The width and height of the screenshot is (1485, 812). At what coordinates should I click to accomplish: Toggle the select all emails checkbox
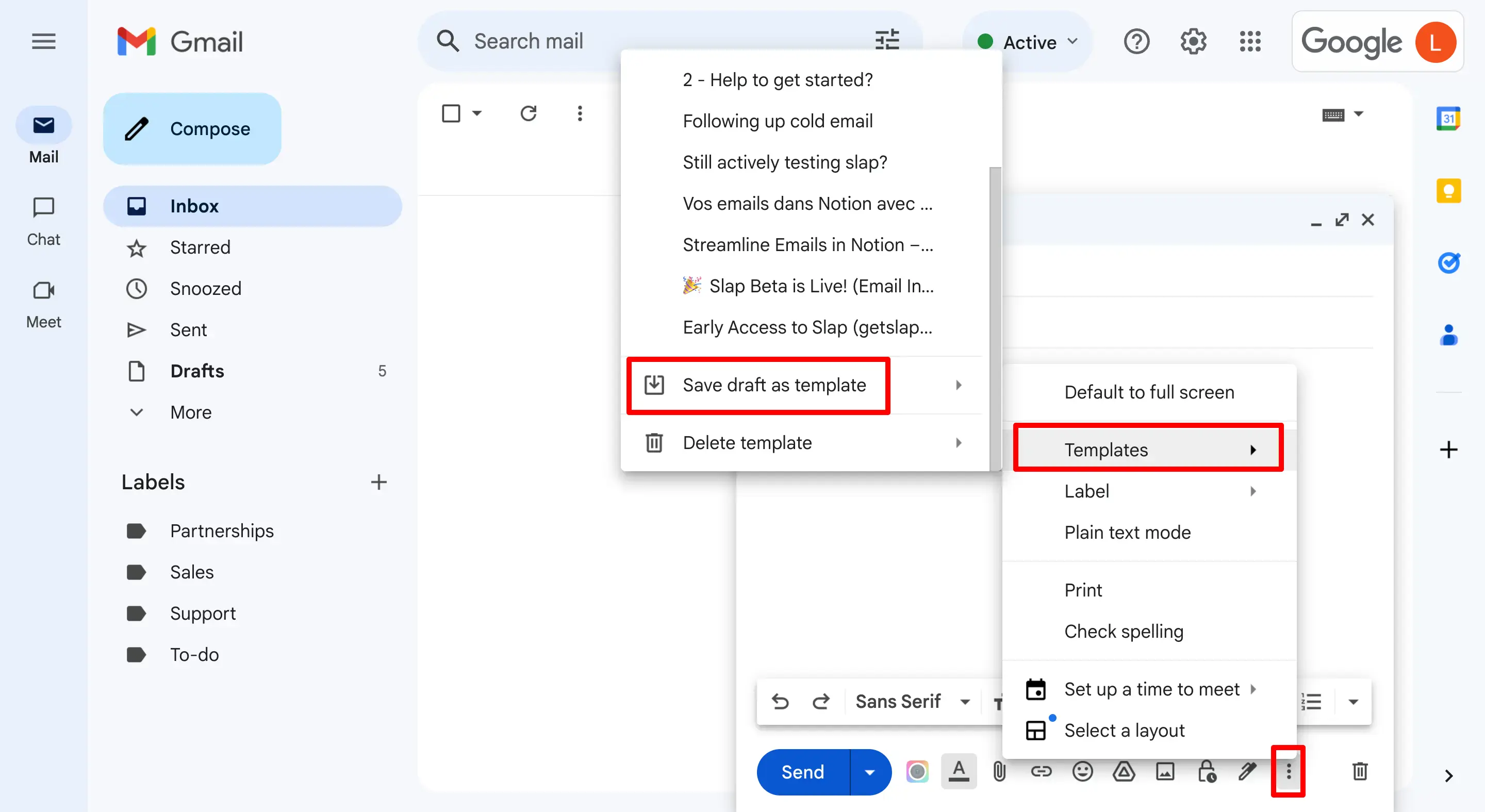click(x=451, y=113)
